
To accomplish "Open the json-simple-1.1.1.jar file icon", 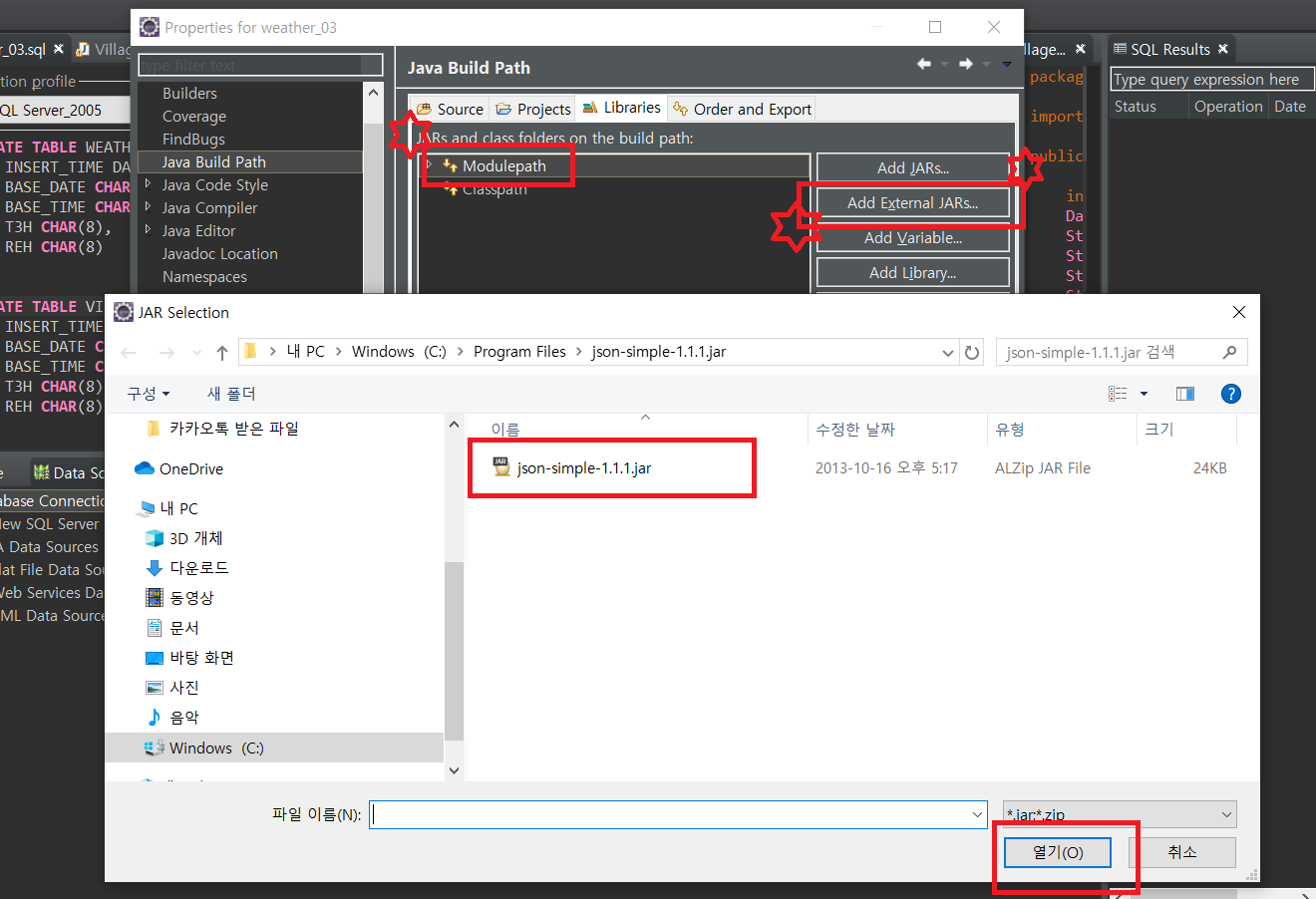I will pyautogui.click(x=501, y=467).
